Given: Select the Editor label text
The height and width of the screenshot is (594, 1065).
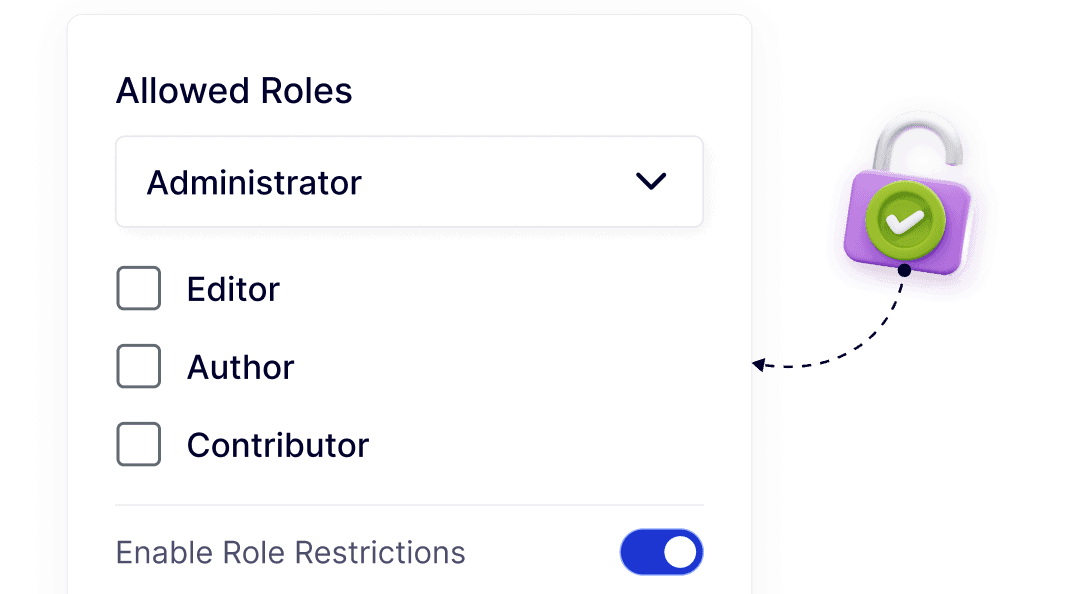Looking at the screenshot, I should [233, 290].
